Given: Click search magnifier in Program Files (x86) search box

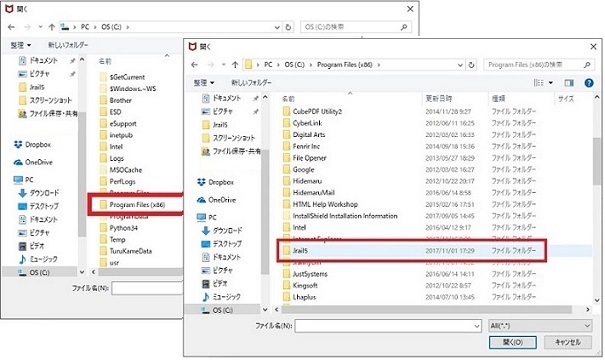Looking at the screenshot, I should coord(587,65).
